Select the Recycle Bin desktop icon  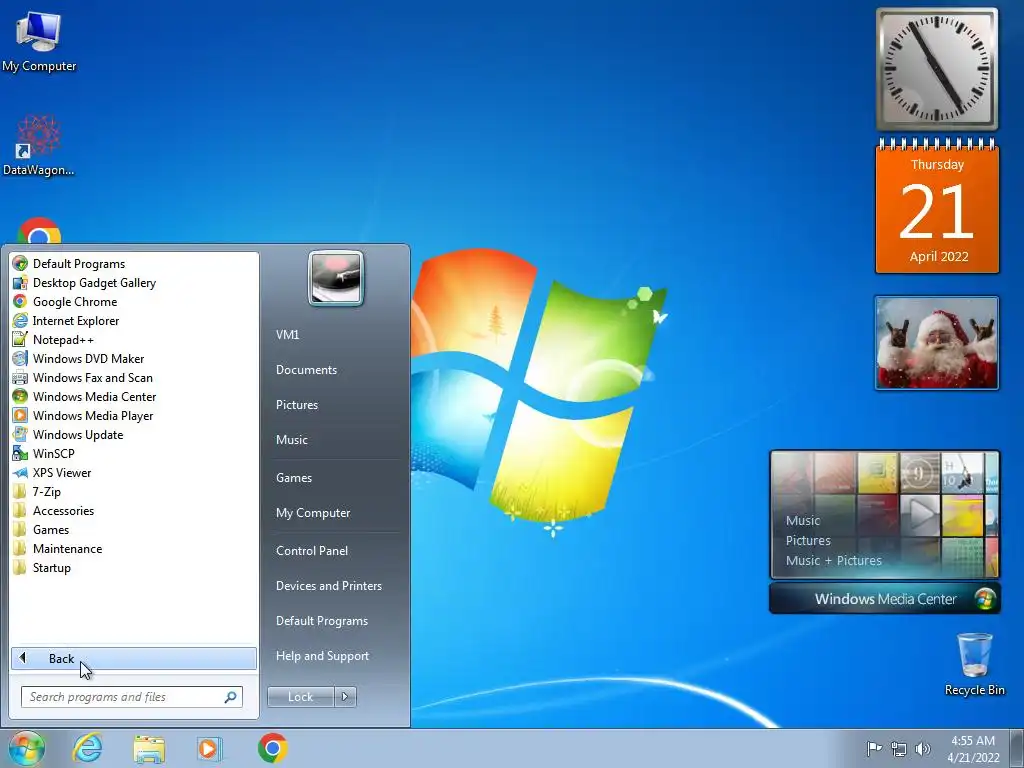coord(974,664)
